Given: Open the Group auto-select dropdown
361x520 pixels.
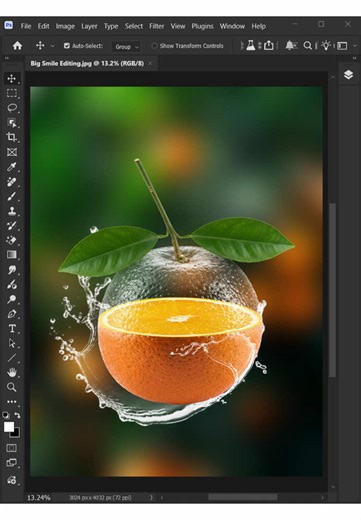Looking at the screenshot, I should click(127, 47).
